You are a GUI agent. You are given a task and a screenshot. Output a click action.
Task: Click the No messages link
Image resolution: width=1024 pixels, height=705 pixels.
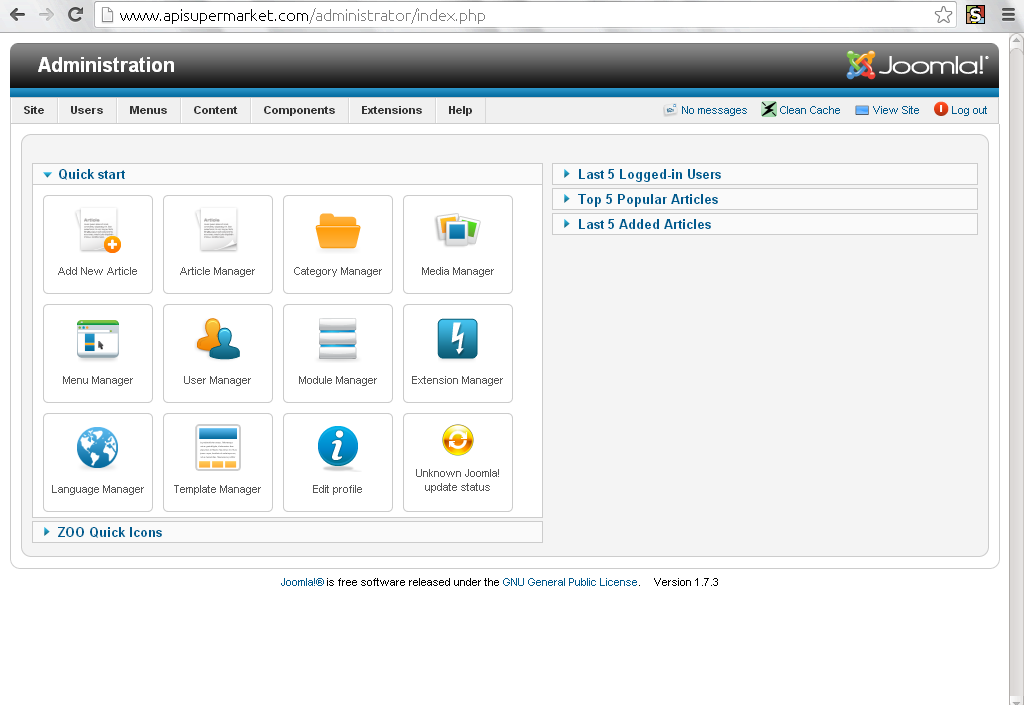tap(714, 110)
